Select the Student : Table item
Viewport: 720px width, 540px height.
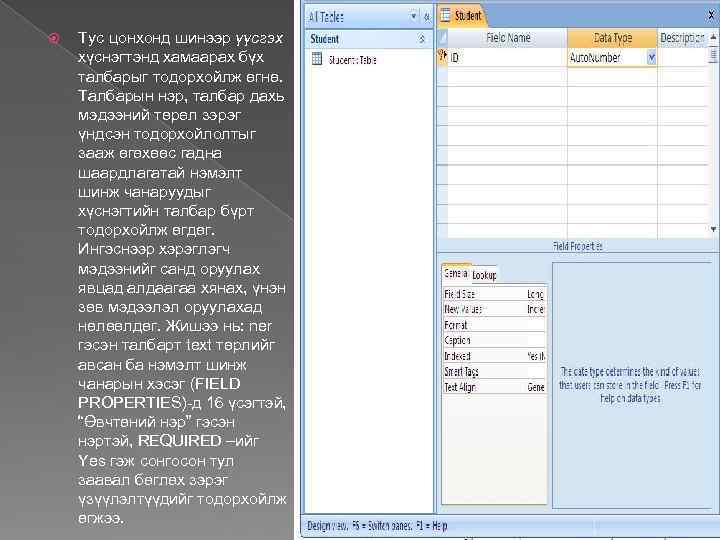coord(352,60)
